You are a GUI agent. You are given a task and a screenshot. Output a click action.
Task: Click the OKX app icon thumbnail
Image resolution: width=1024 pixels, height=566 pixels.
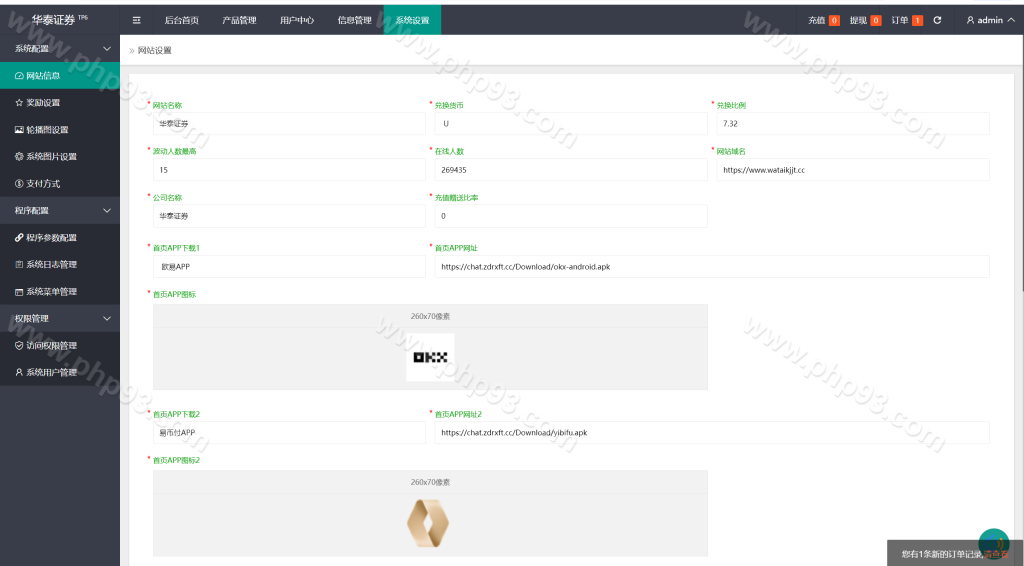pos(430,357)
